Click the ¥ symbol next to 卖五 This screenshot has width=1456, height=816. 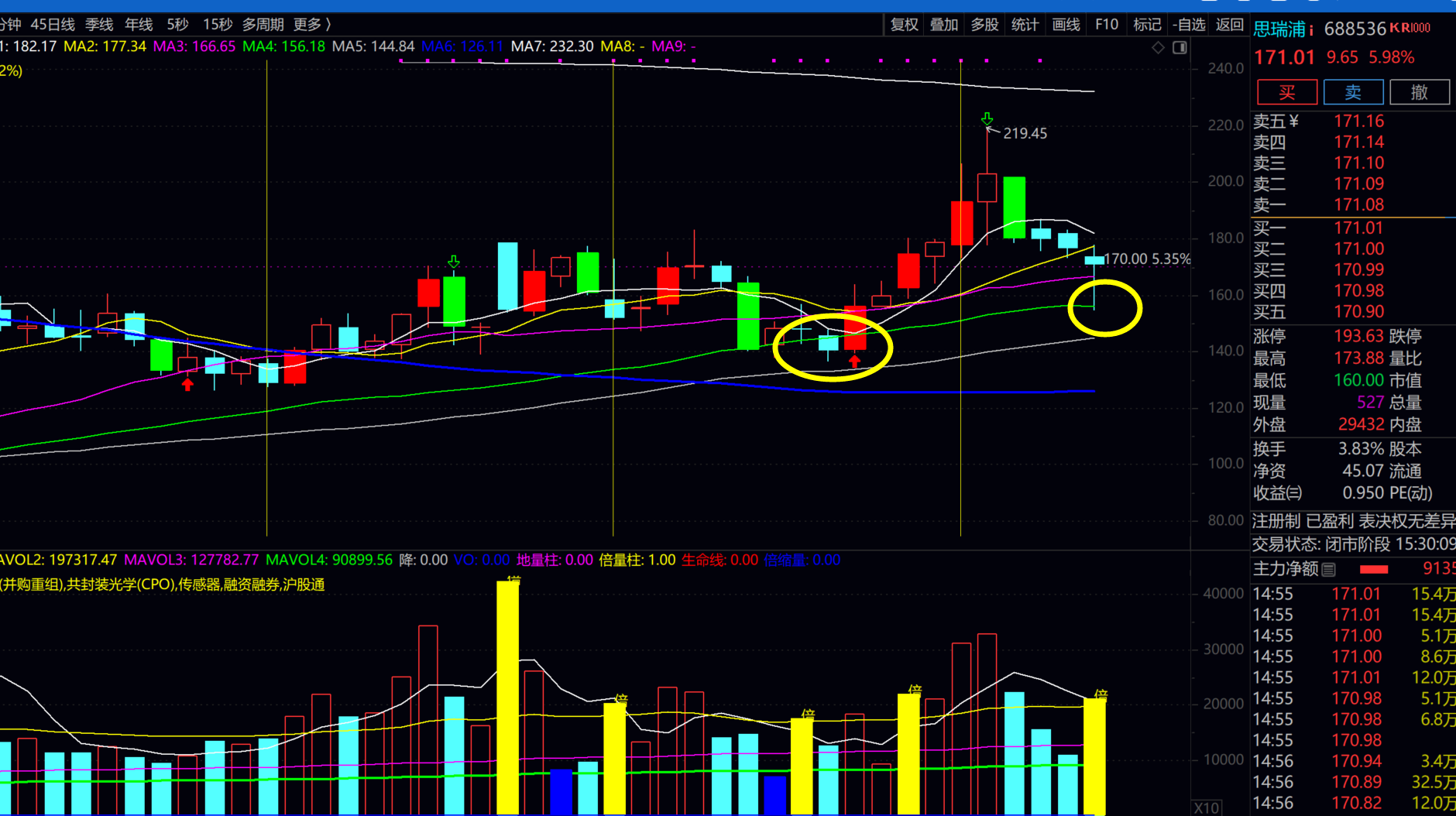point(1294,122)
